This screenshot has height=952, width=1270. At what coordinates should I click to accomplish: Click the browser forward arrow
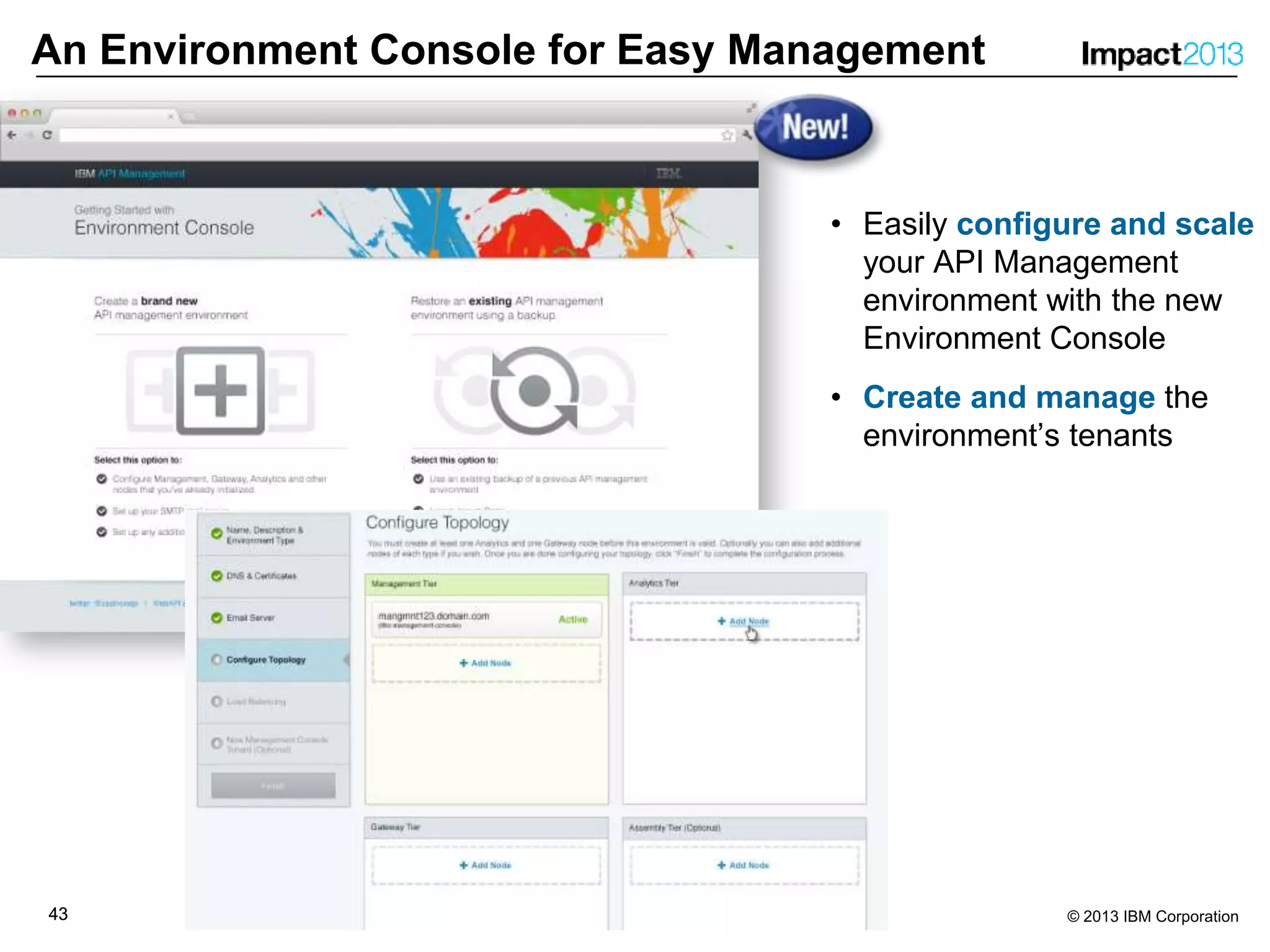29,134
